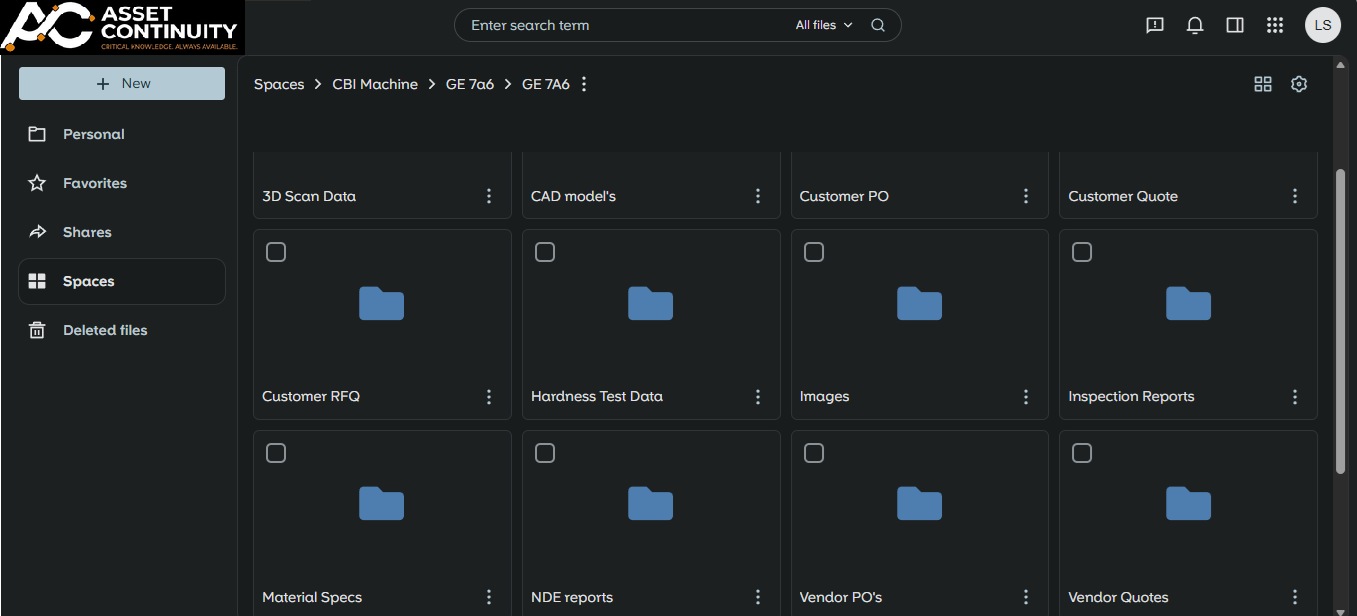Viewport: 1357px width, 616px height.
Task: Go to Spaces breadcrumb link
Action: [279, 84]
